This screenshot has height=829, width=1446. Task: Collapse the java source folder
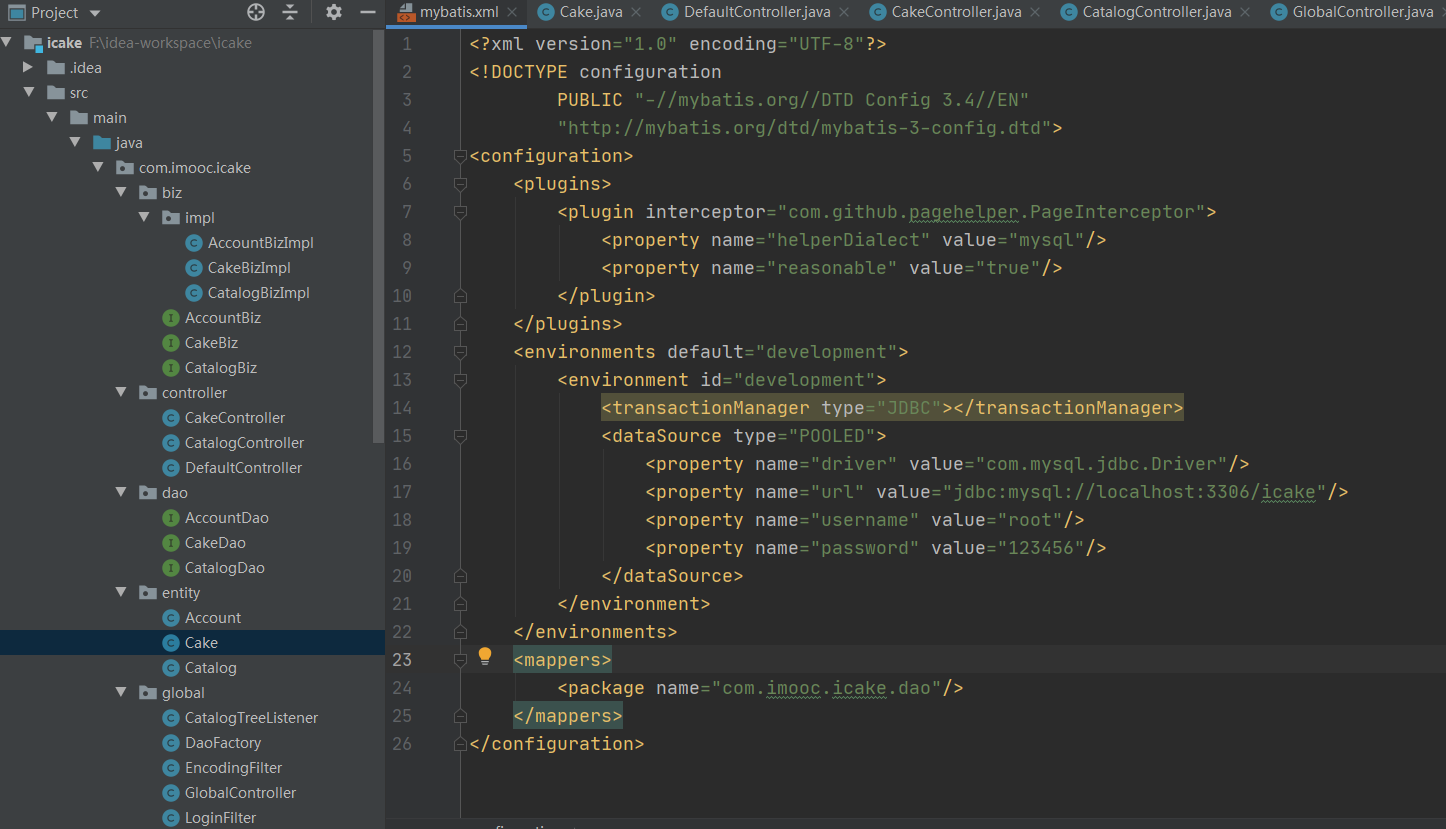(x=74, y=143)
